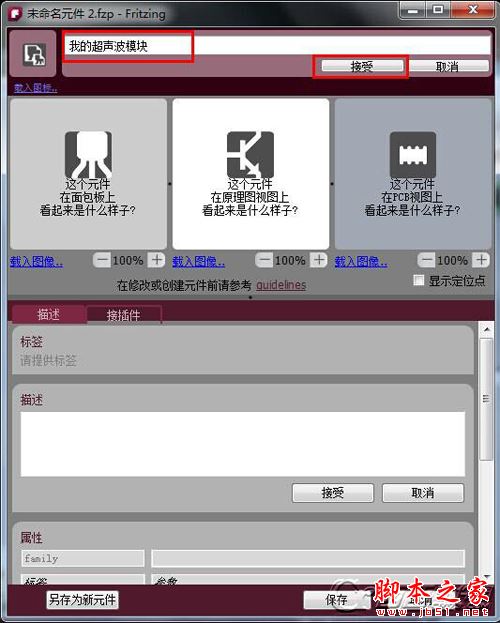Click the part name input field
Screen dimensions: 500x623
pyautogui.click(x=277, y=46)
